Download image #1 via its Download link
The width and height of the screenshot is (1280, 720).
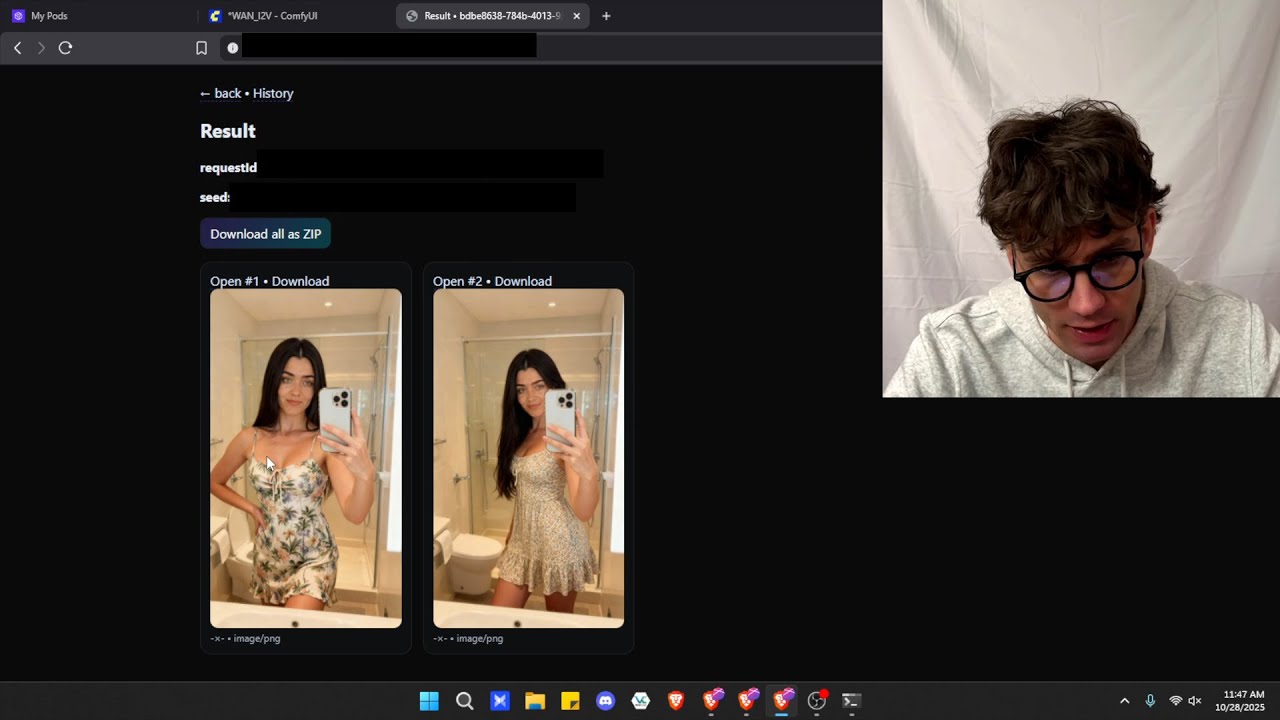tap(300, 281)
